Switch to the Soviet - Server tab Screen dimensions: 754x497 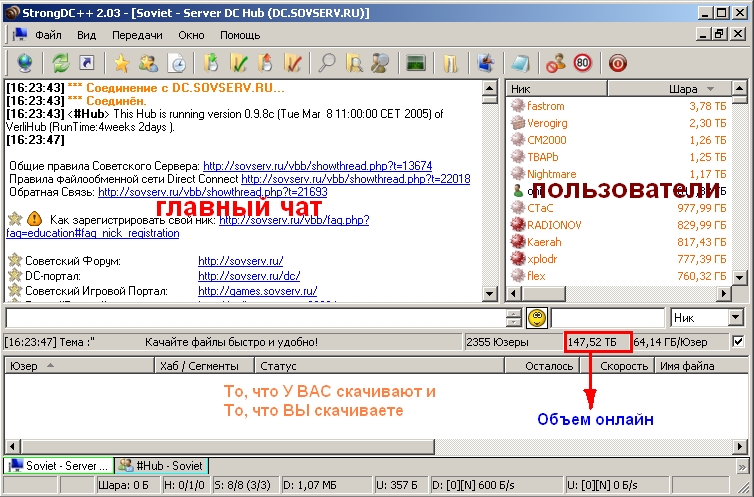(59, 465)
